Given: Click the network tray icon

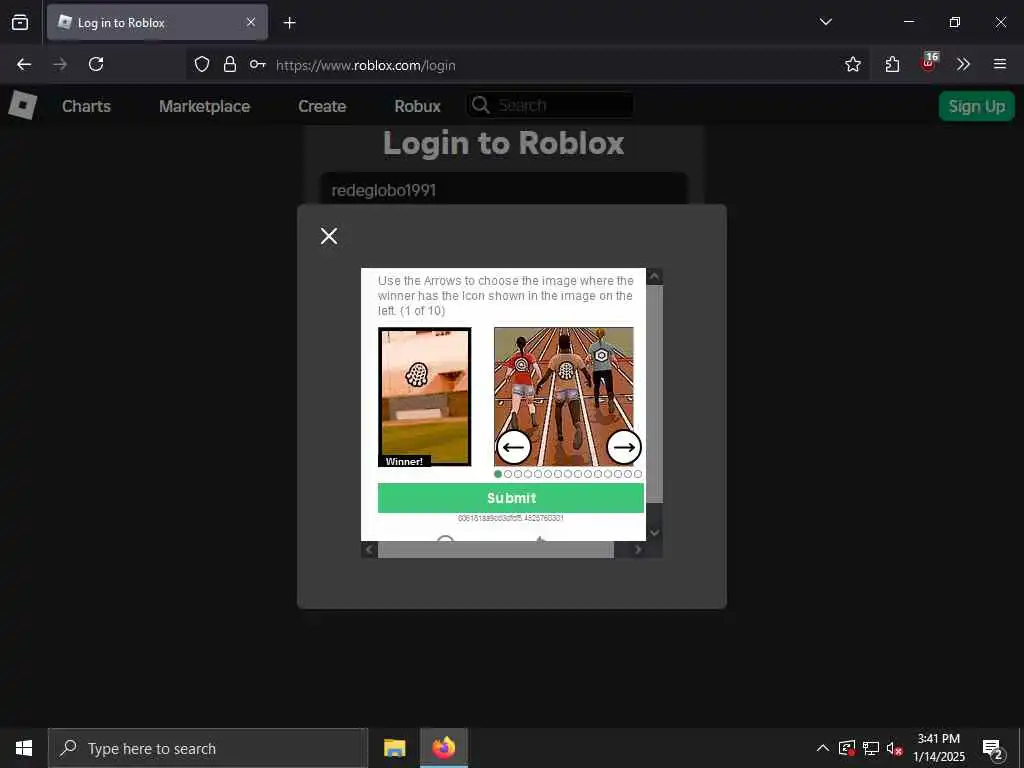Looking at the screenshot, I should coord(871,748).
